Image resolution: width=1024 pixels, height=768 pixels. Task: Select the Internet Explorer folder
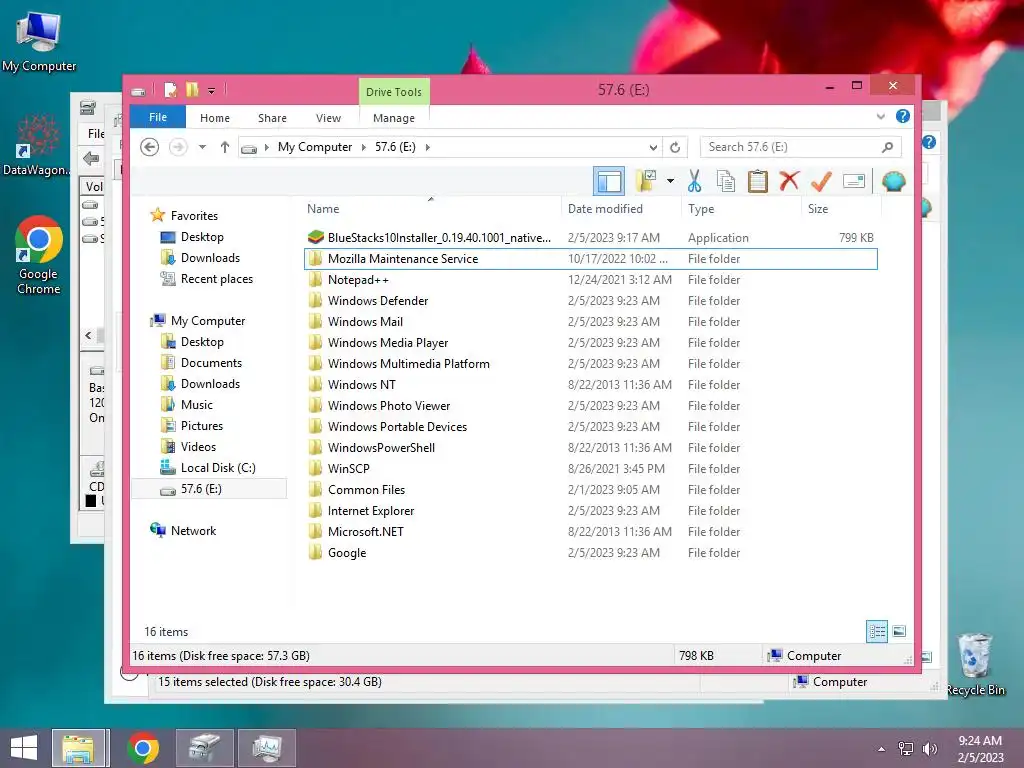tap(591, 511)
